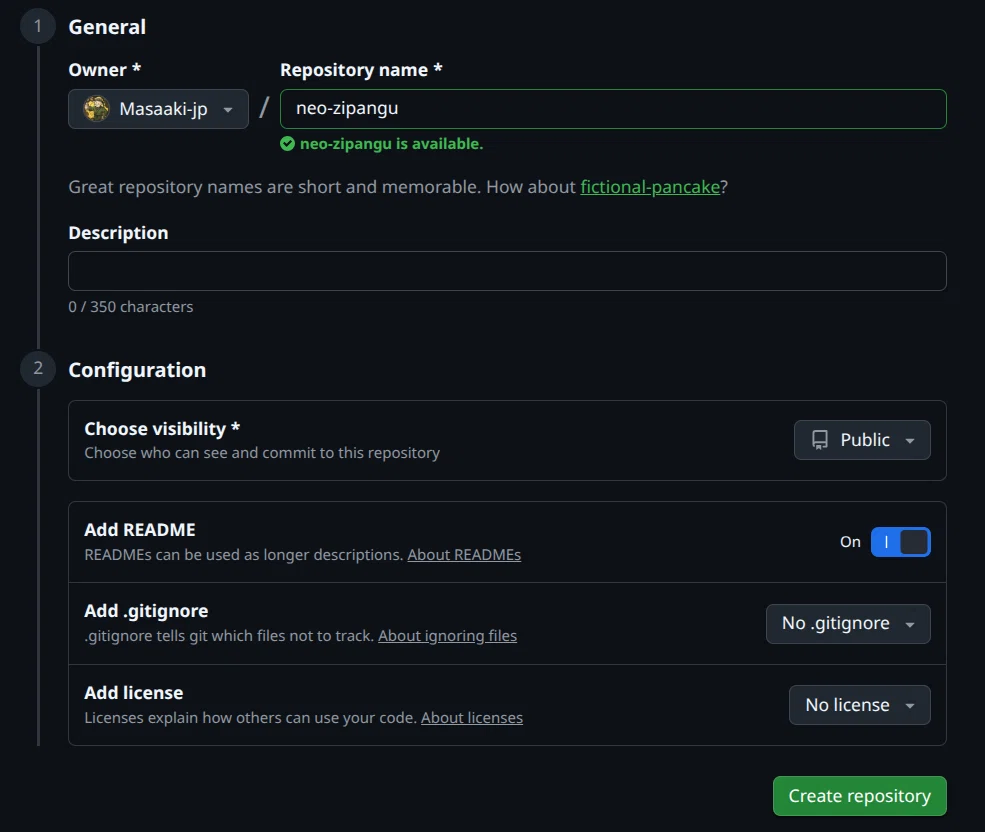
Task: Open the About READMEs link
Action: pyautogui.click(x=464, y=555)
